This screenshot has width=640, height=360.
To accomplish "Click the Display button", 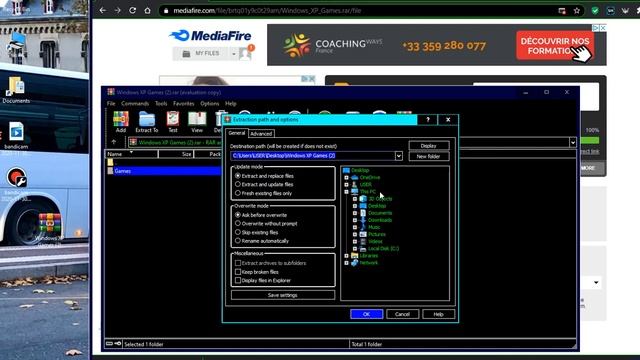I will 429,146.
